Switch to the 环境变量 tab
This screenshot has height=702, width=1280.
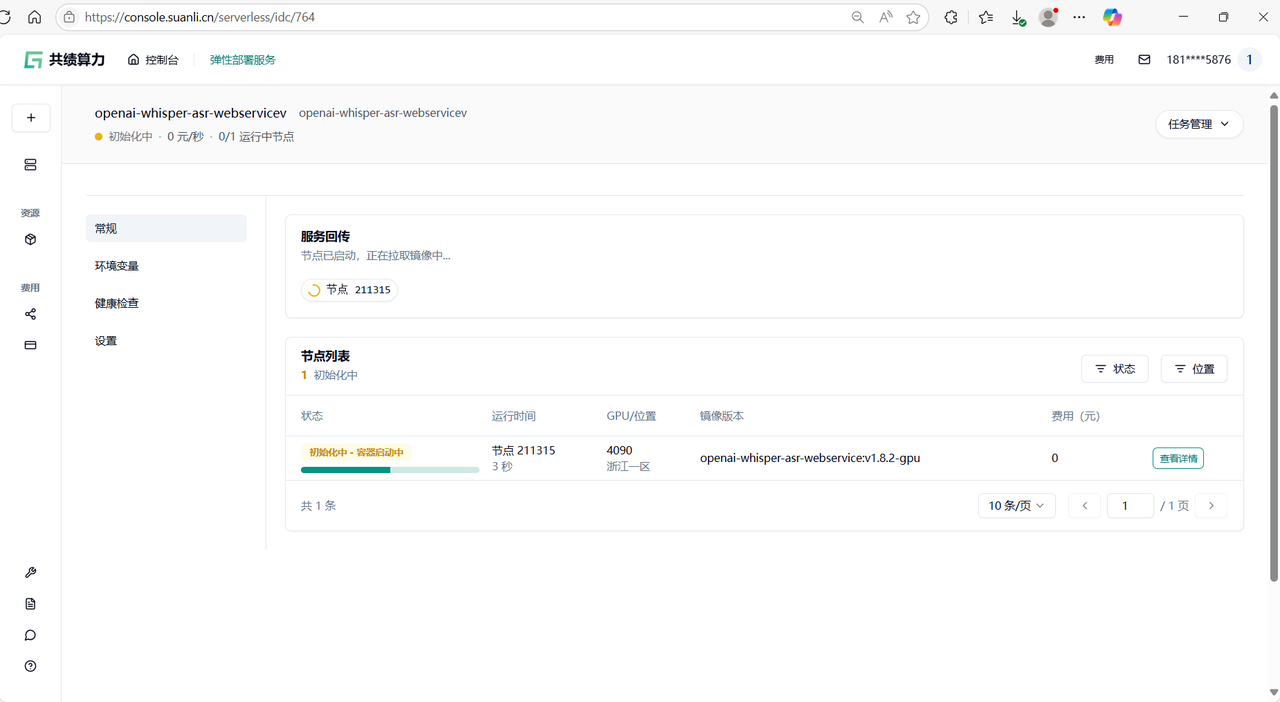point(117,266)
